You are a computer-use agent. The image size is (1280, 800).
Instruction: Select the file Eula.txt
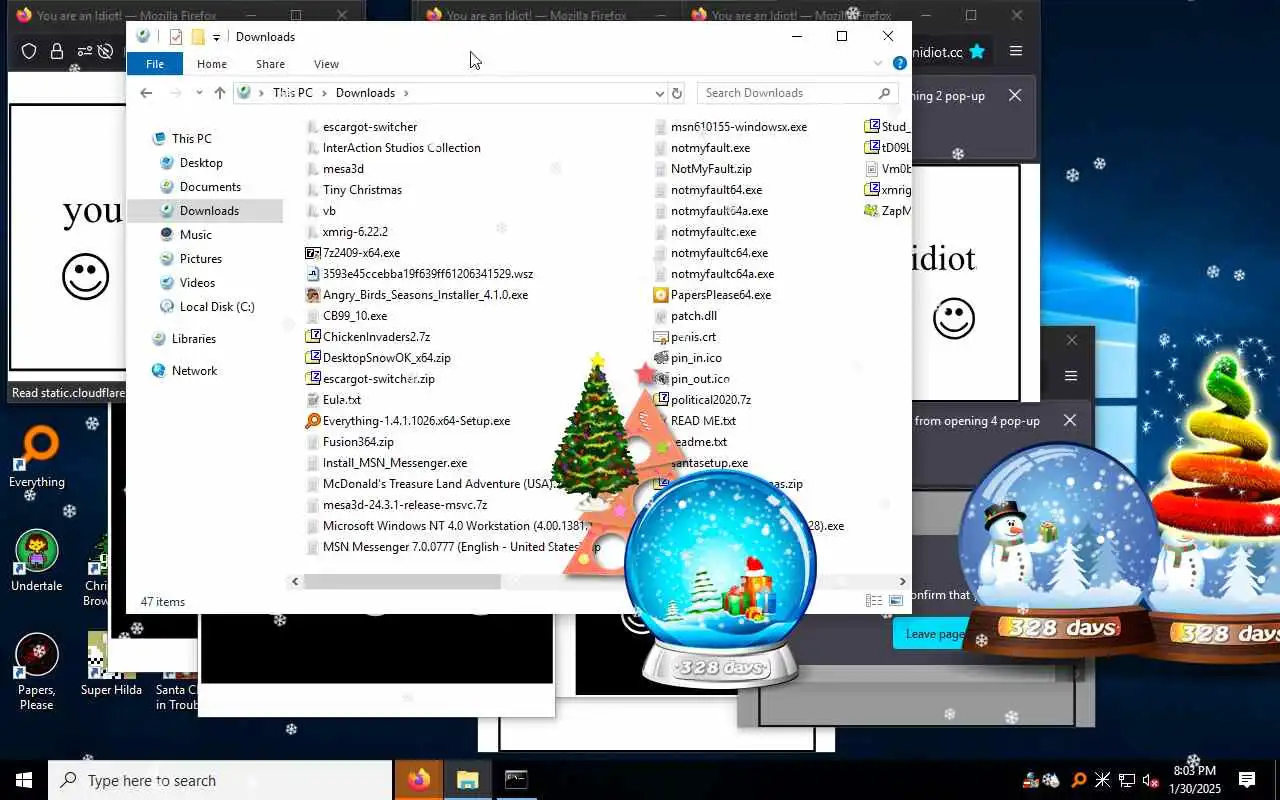[x=341, y=400]
